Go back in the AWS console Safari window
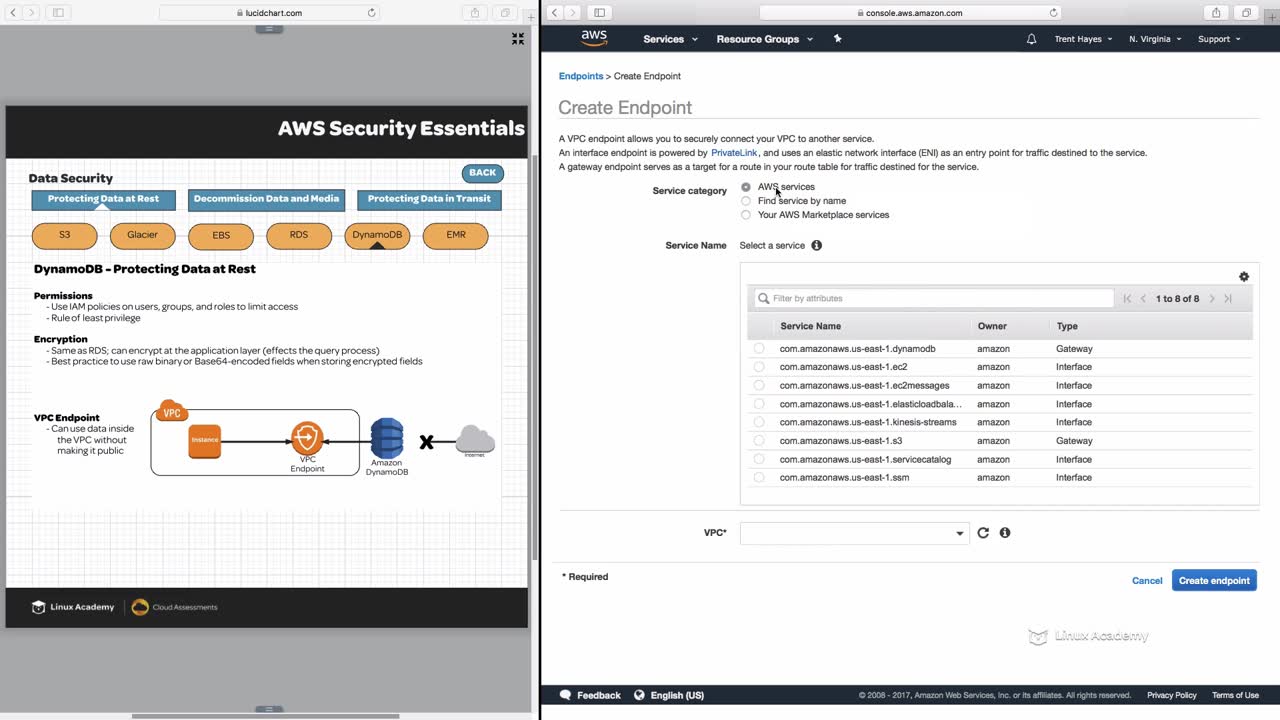Screen dimensions: 1280x720 tap(554, 13)
